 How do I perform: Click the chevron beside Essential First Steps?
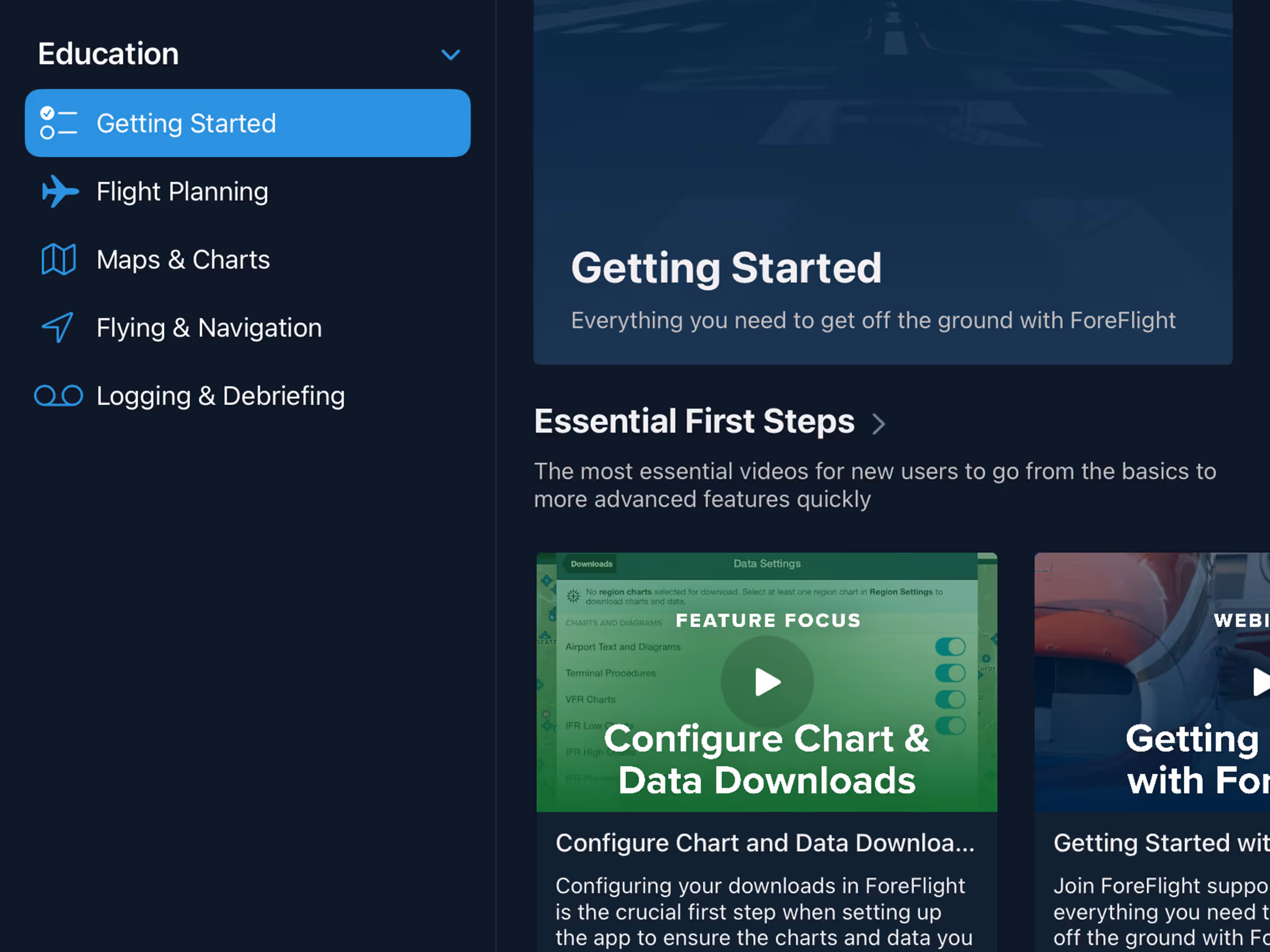878,424
